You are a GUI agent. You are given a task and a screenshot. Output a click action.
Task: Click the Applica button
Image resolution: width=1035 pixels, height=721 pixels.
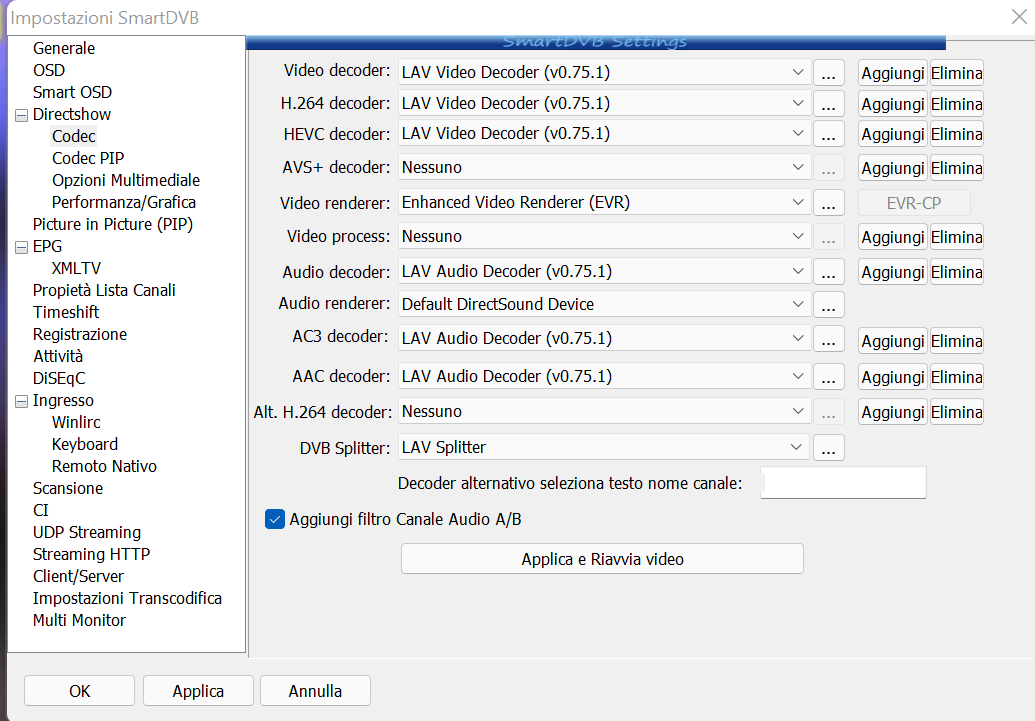[x=198, y=691]
